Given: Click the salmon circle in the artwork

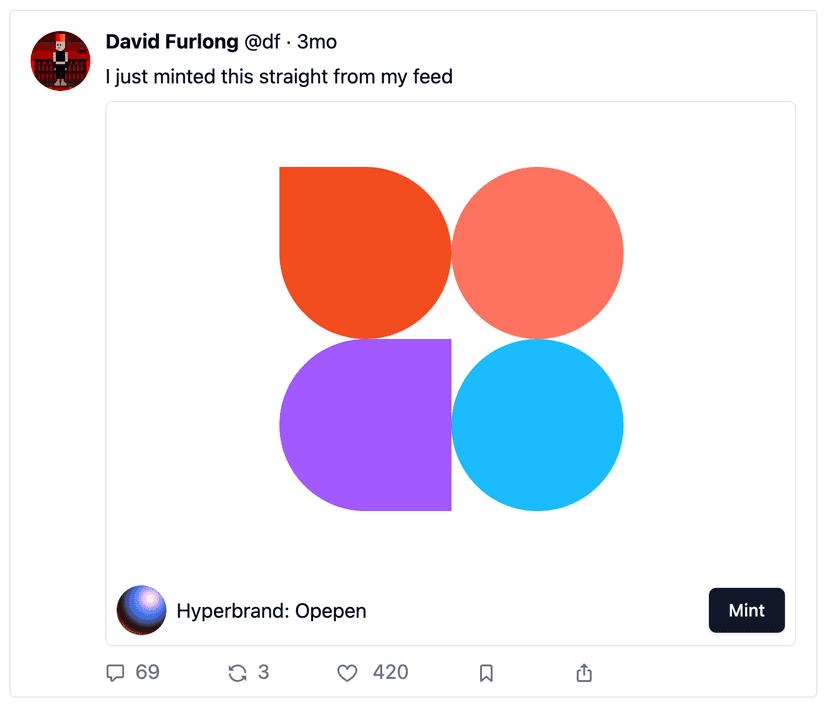Looking at the screenshot, I should coord(538,252).
